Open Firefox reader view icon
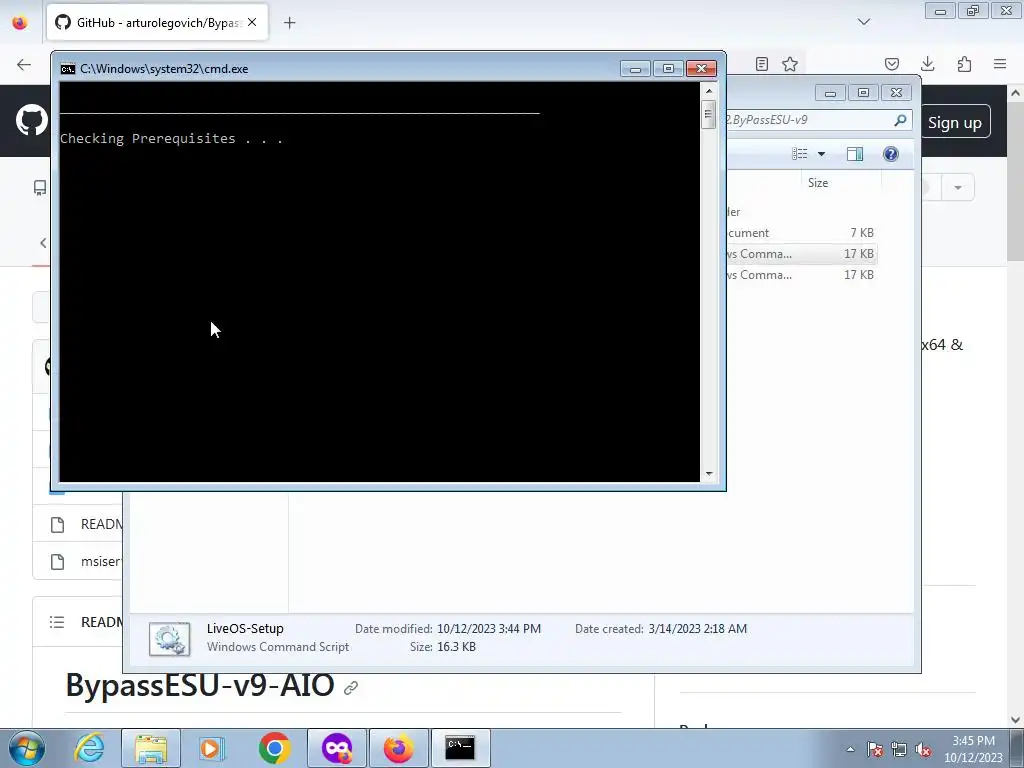 (x=761, y=64)
